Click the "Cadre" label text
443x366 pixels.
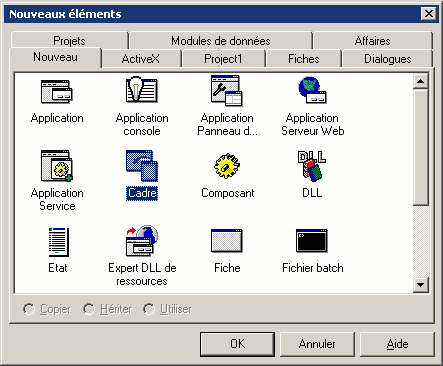tap(142, 193)
